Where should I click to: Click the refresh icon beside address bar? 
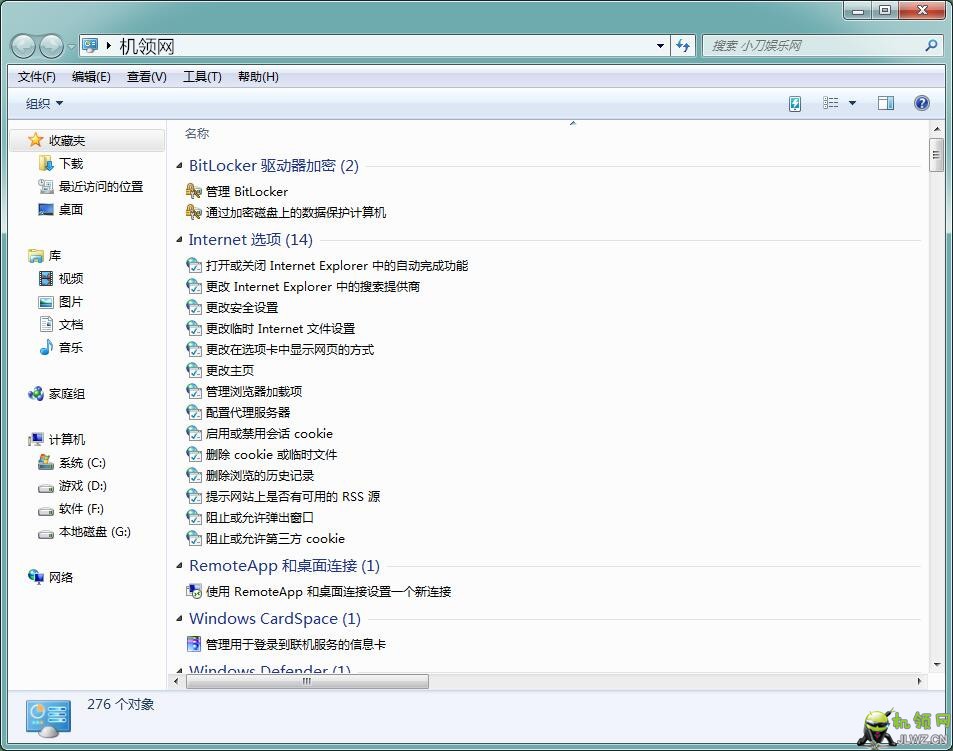(683, 46)
